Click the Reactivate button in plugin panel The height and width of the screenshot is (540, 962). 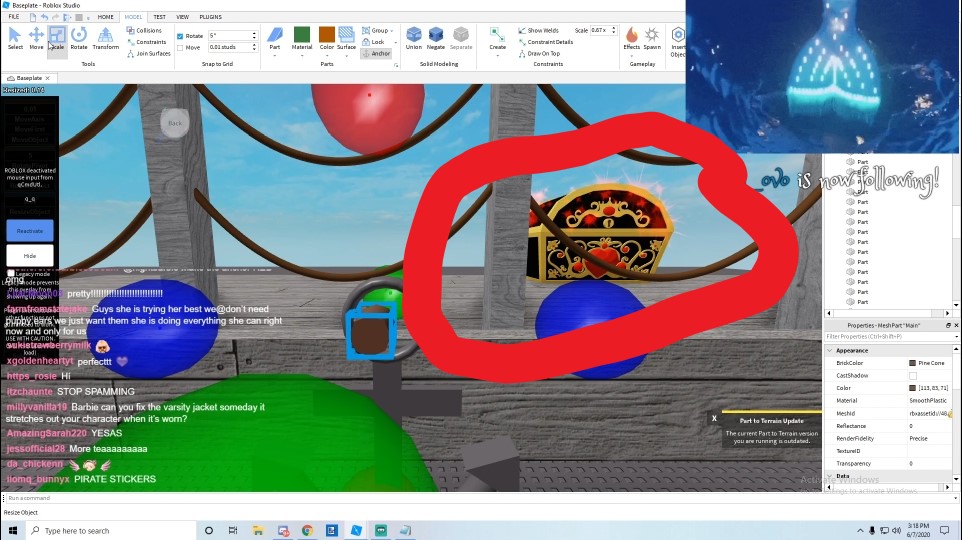[x=30, y=231]
